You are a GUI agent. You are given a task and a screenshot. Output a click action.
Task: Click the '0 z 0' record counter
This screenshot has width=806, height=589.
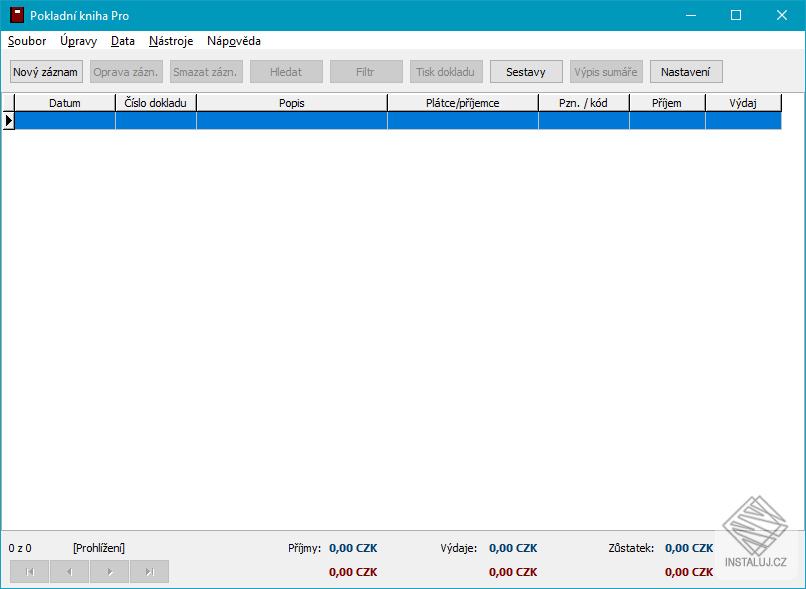point(20,548)
